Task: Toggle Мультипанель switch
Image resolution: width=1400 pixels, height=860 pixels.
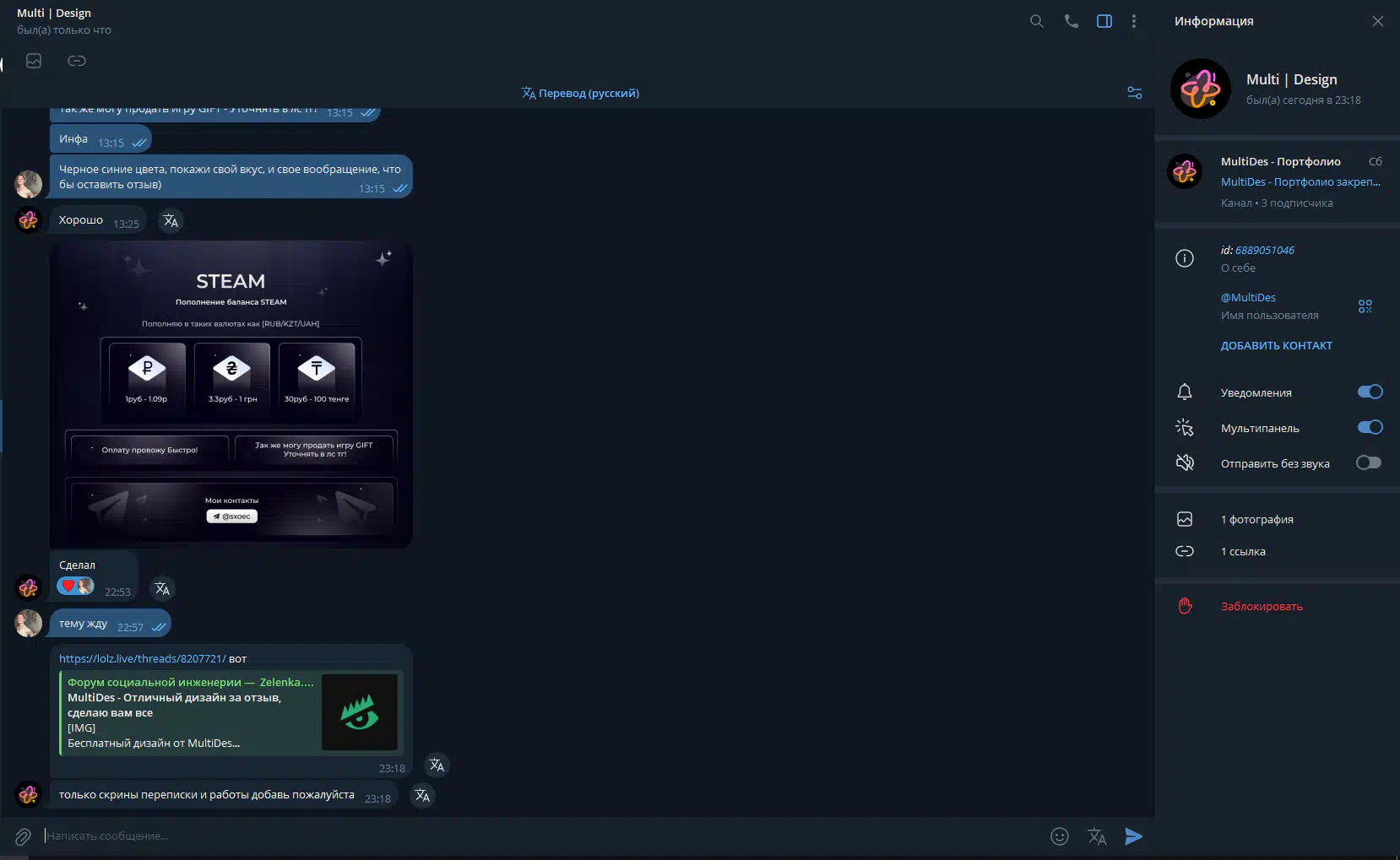Action: pyautogui.click(x=1370, y=427)
